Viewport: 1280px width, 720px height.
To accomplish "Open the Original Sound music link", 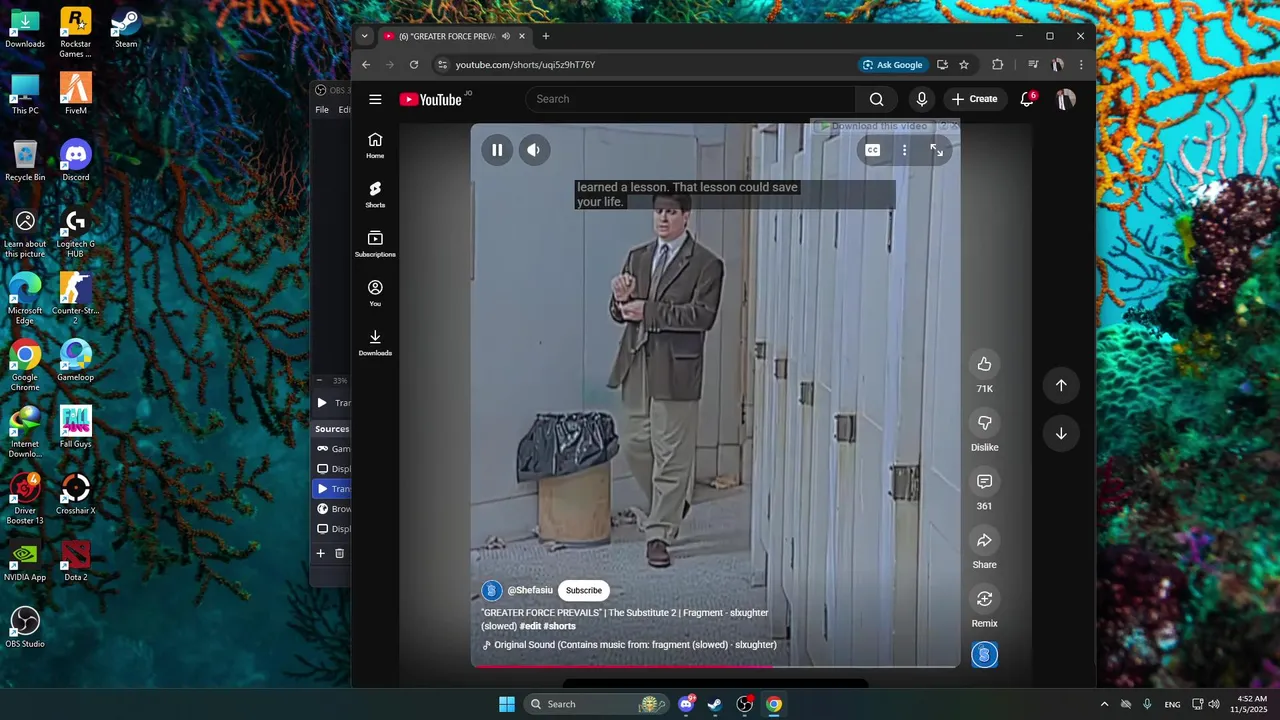I will click(635, 645).
